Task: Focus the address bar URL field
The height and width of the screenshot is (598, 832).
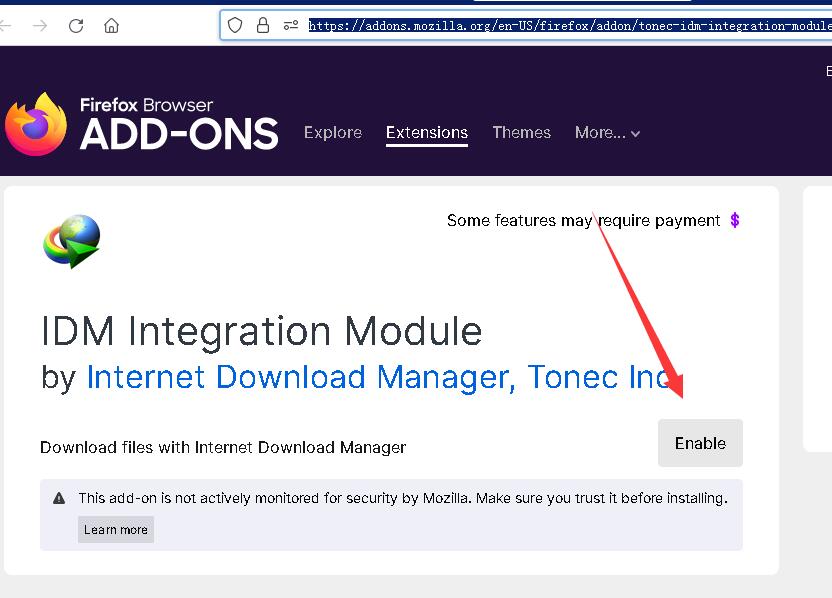Action: (x=565, y=26)
